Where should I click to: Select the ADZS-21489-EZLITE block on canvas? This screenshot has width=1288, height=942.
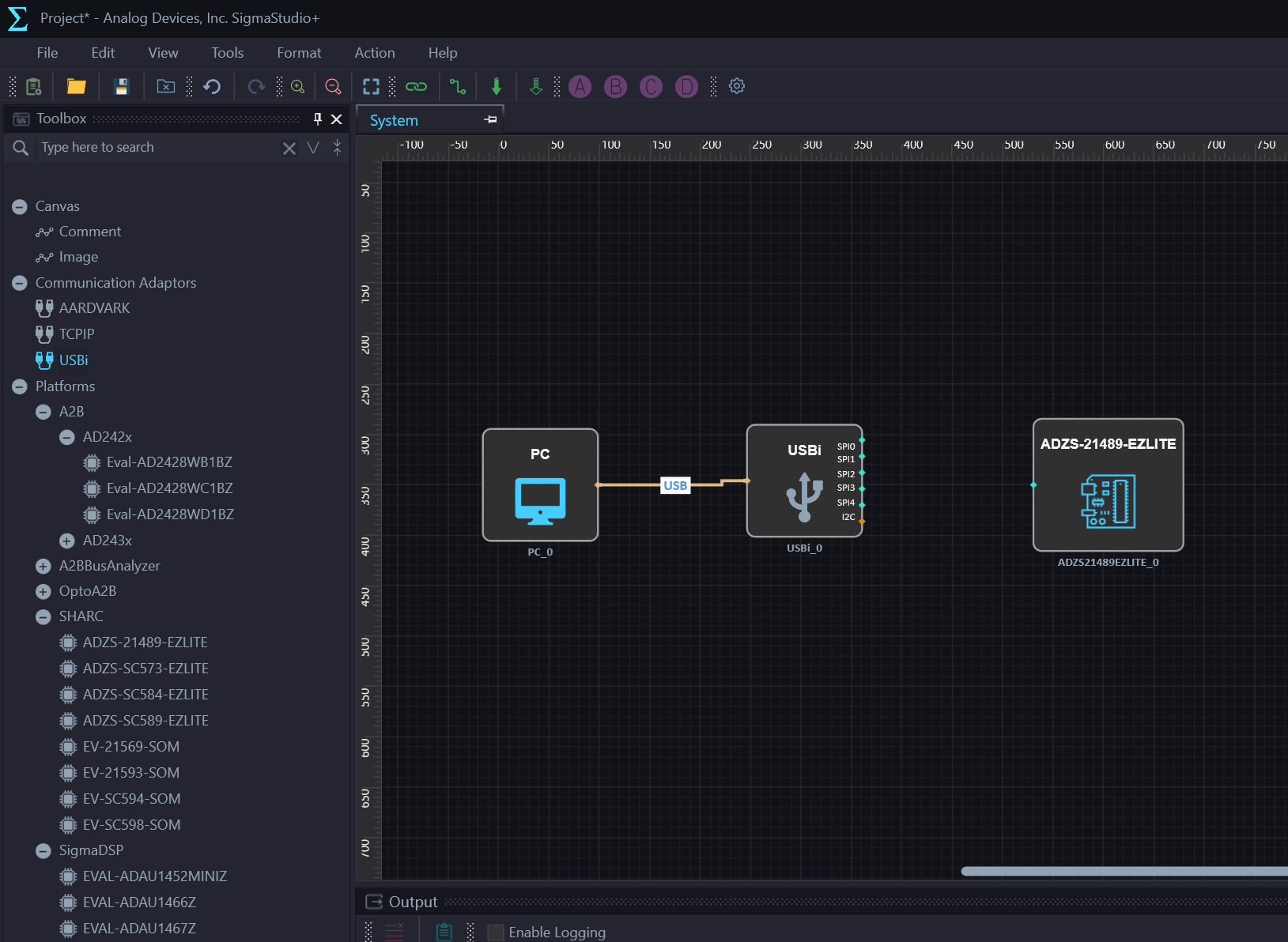pos(1108,485)
